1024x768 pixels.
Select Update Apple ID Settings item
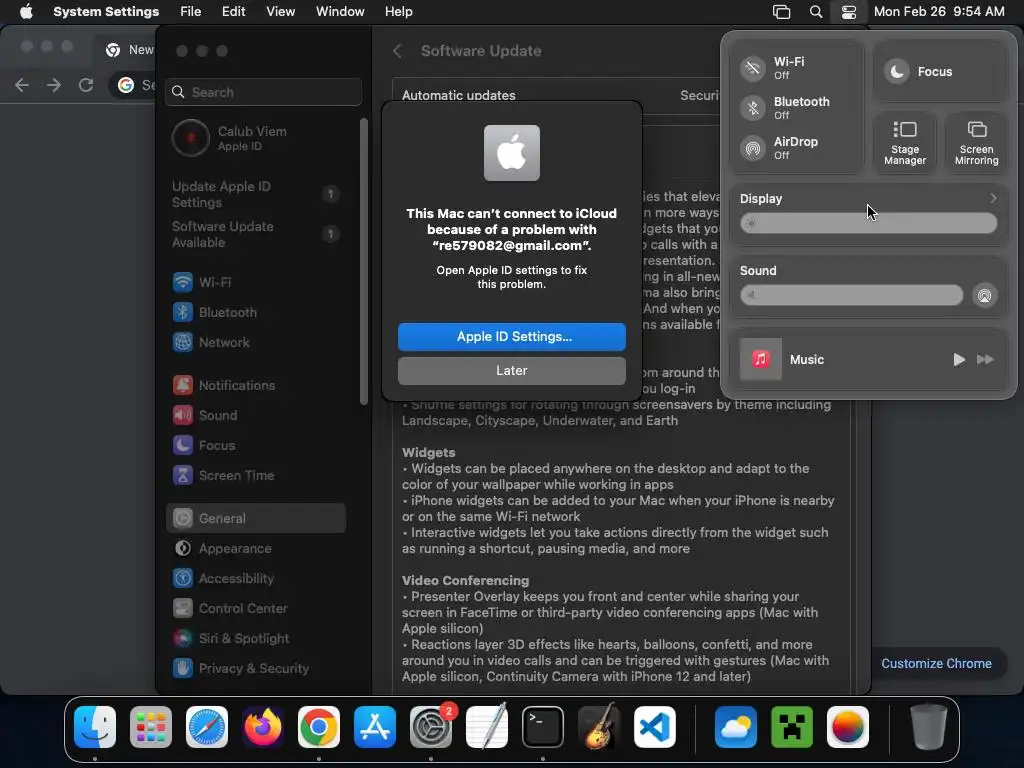click(256, 194)
